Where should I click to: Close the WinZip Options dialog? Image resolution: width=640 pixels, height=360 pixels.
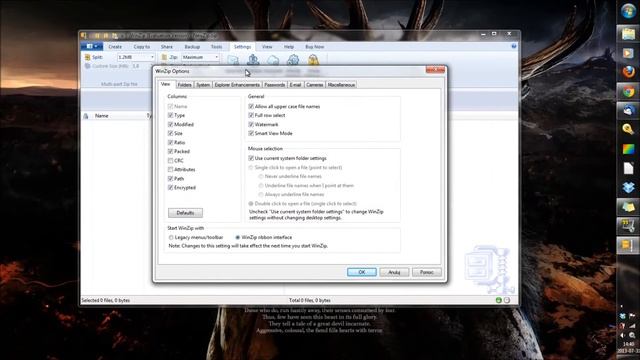click(x=435, y=70)
